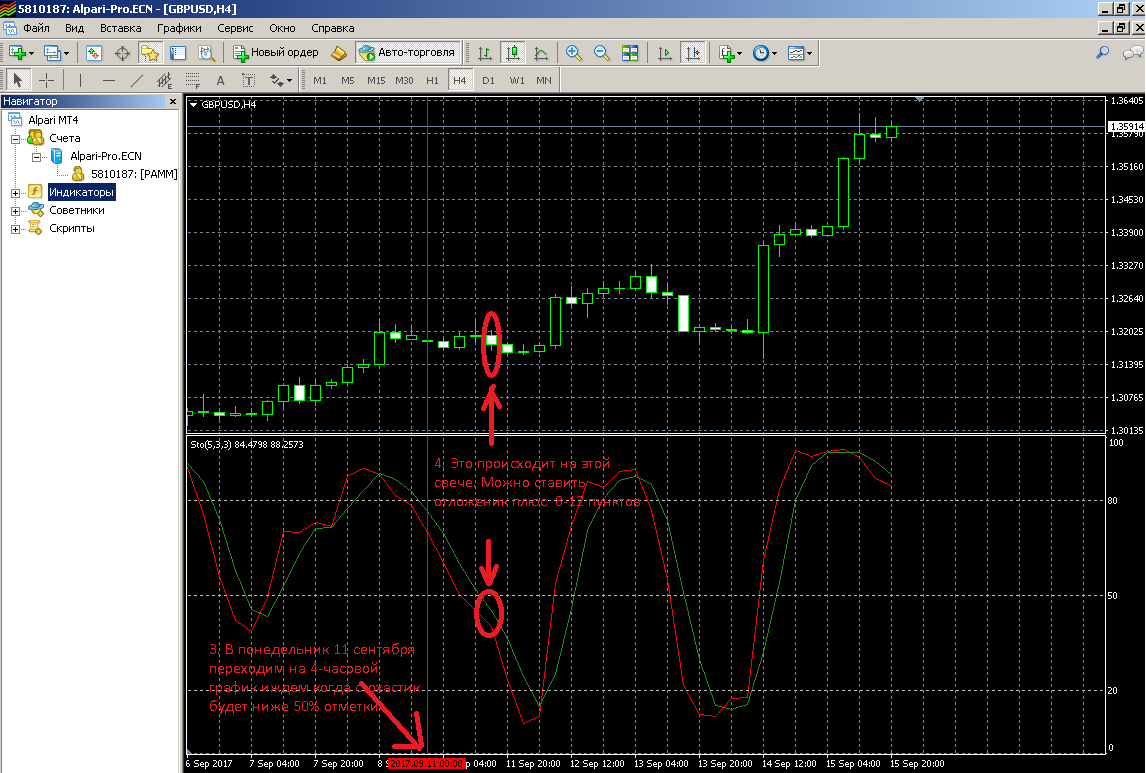Open the Terminal window icon
The width and height of the screenshot is (1146, 773).
point(178,53)
